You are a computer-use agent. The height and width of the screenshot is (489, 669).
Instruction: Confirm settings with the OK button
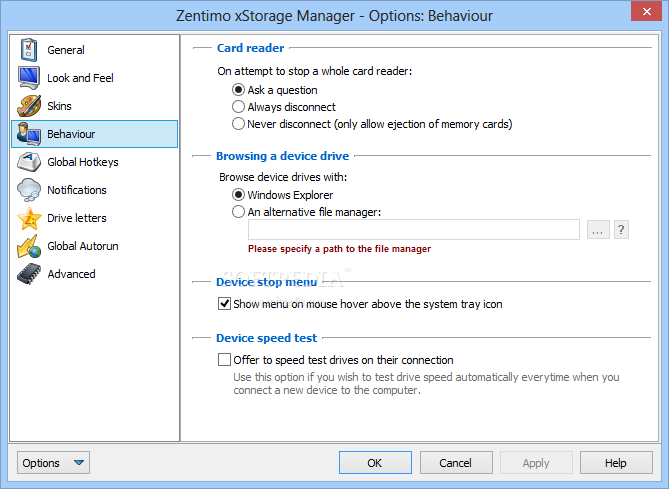click(375, 463)
